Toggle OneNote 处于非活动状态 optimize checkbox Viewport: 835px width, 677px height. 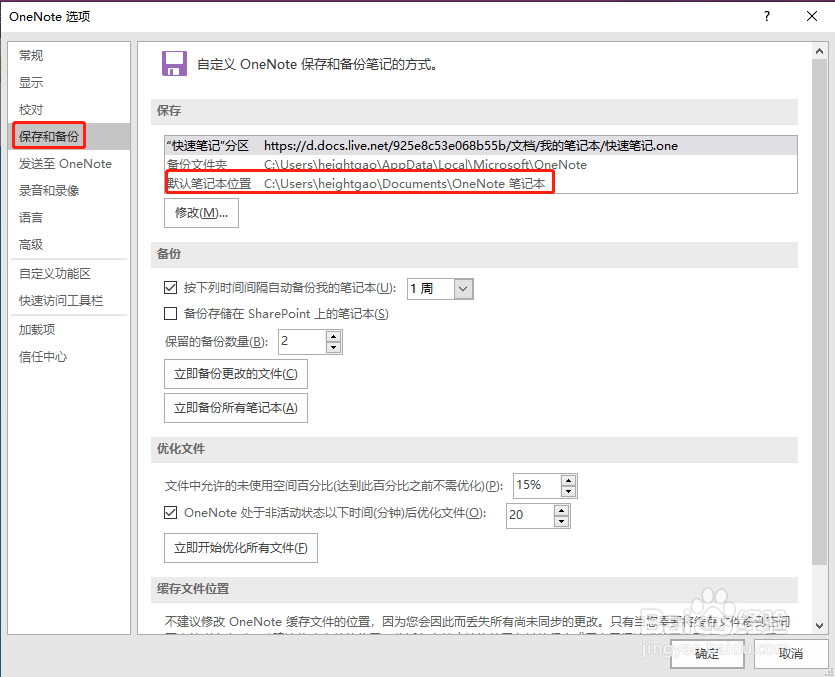point(170,513)
